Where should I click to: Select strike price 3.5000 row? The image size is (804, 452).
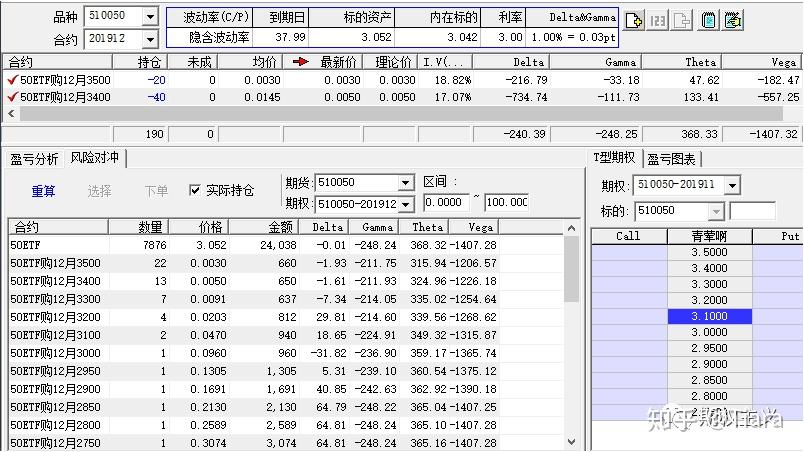tap(710, 252)
